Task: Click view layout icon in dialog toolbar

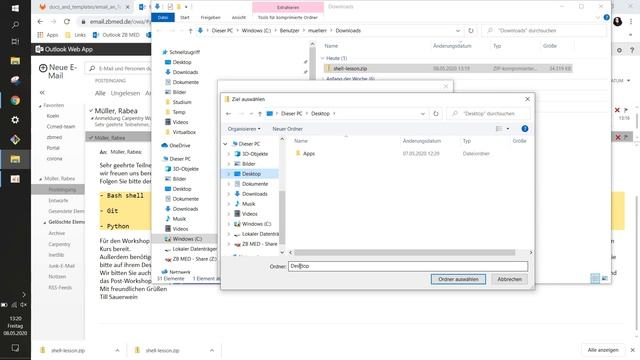Action: point(499,129)
